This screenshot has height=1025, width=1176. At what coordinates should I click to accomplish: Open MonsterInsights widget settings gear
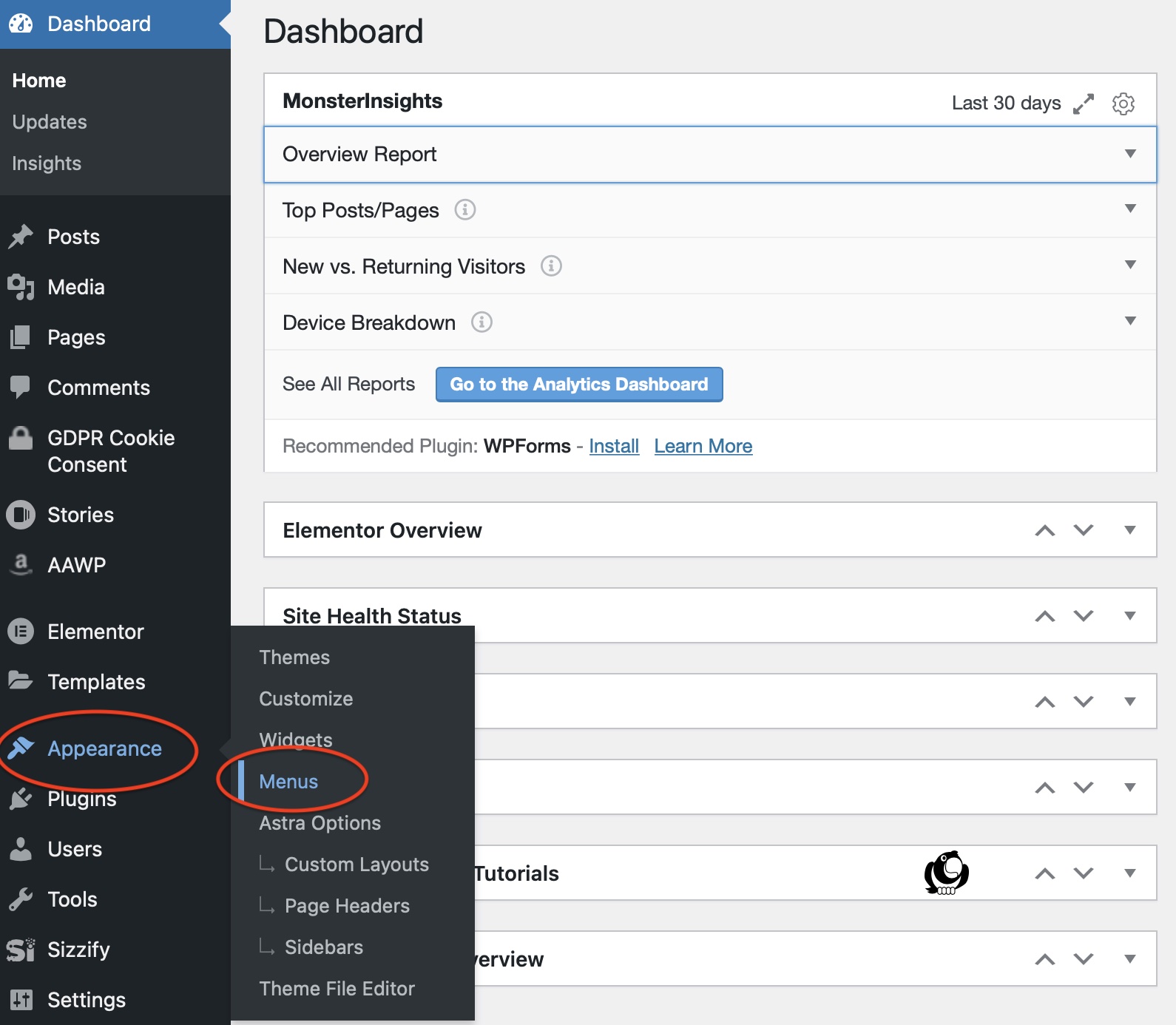1123,104
